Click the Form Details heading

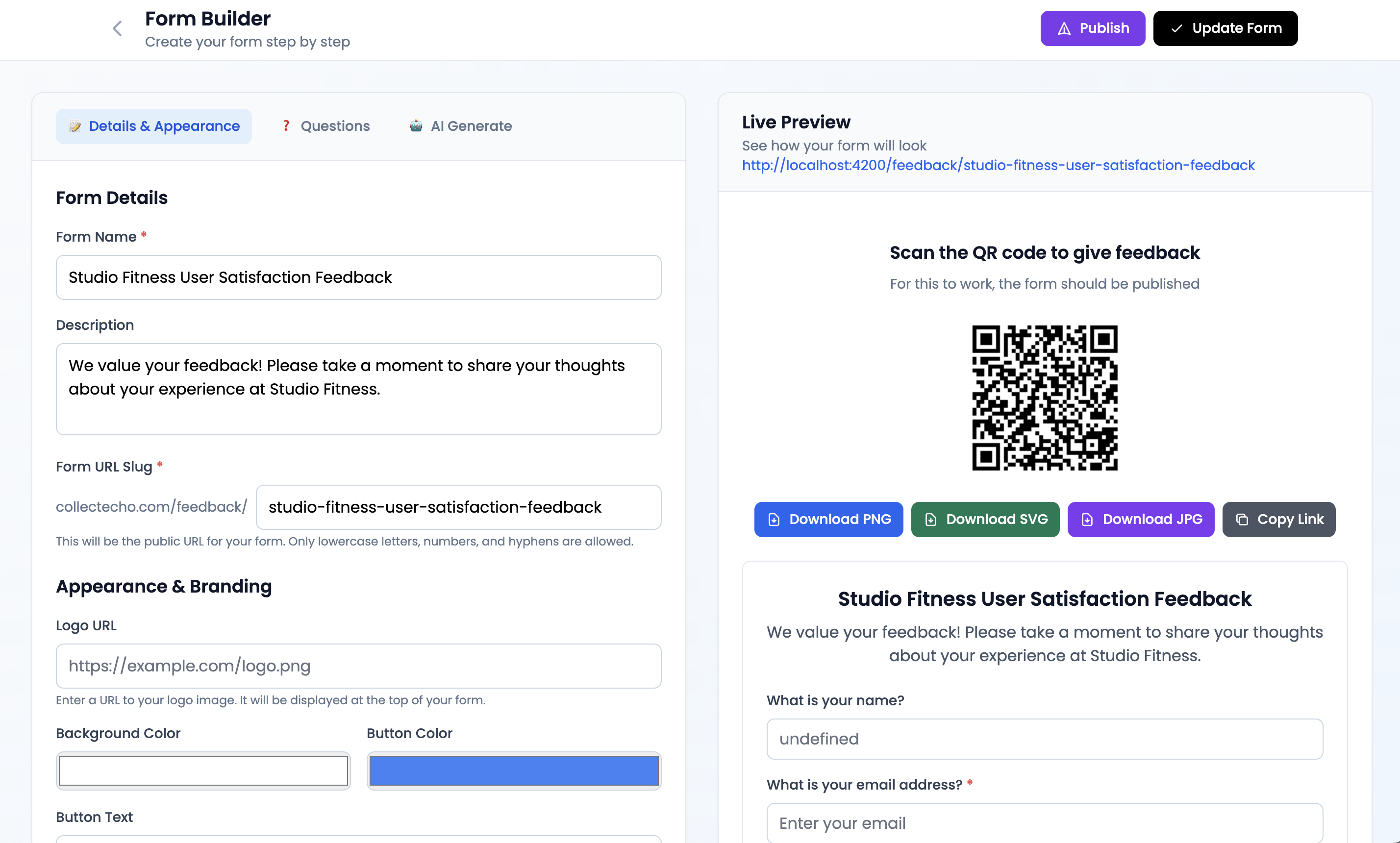(111, 198)
